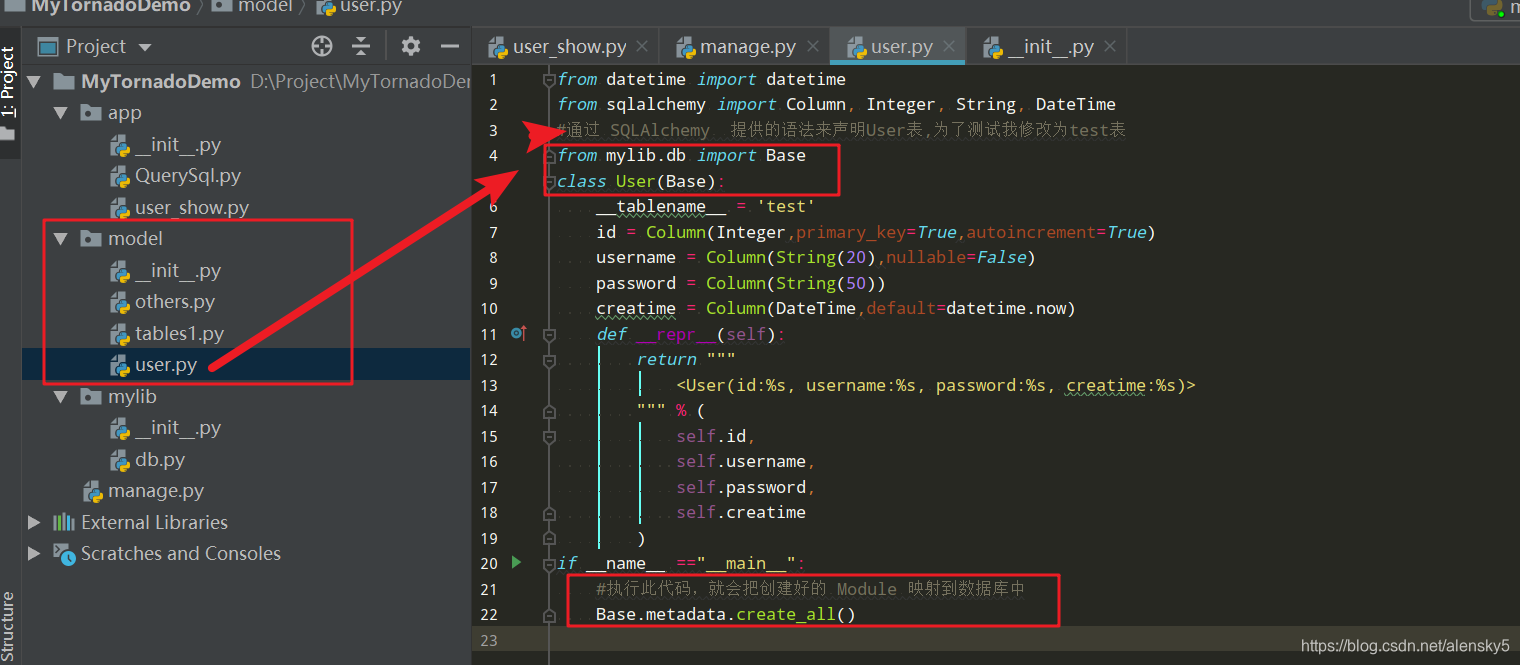Click Scratches and Consoles icon

pyautogui.click(x=64, y=553)
